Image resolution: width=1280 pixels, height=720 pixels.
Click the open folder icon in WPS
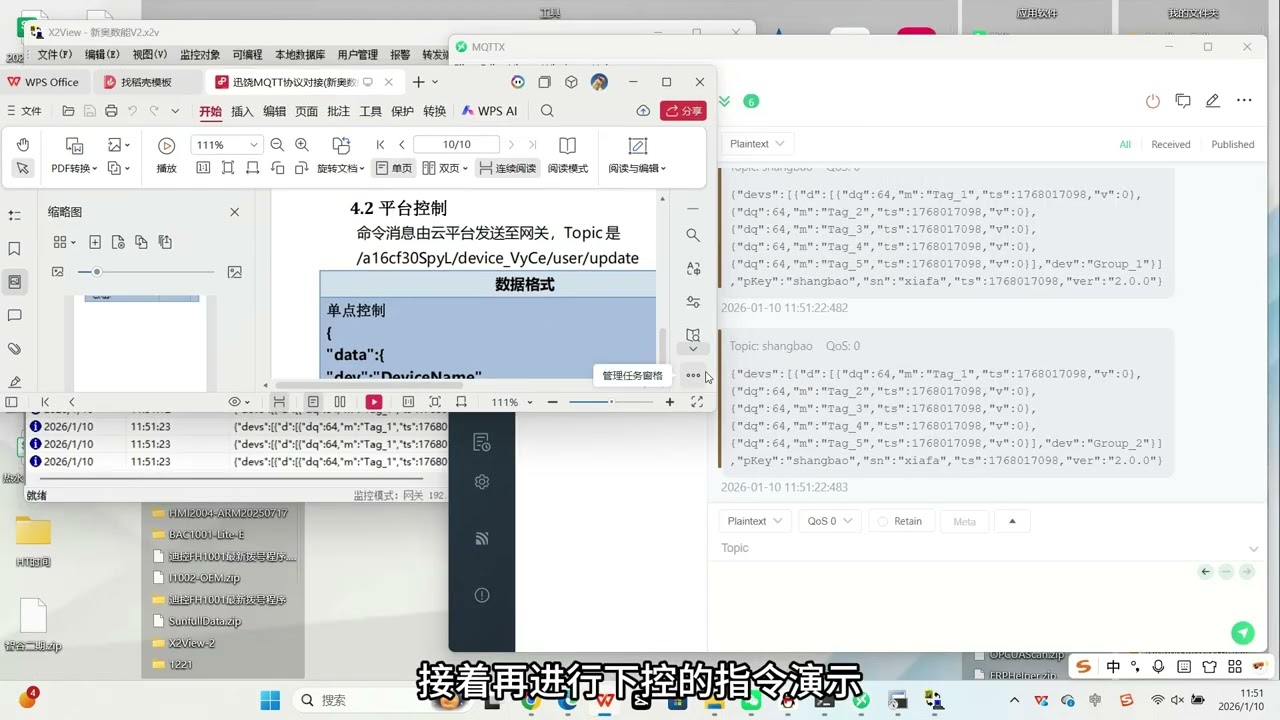coord(68,111)
